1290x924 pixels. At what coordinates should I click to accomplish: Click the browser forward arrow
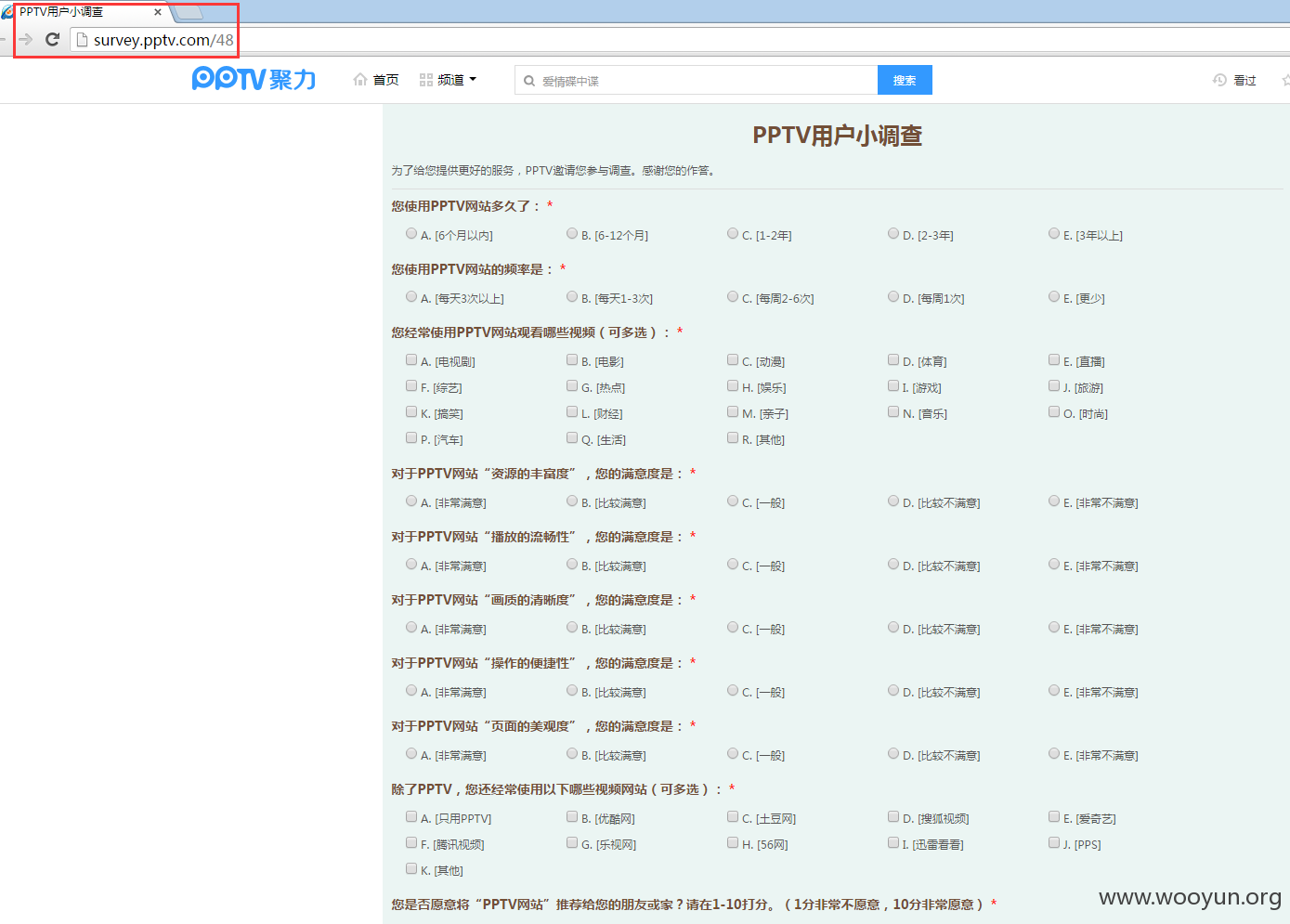coord(25,39)
